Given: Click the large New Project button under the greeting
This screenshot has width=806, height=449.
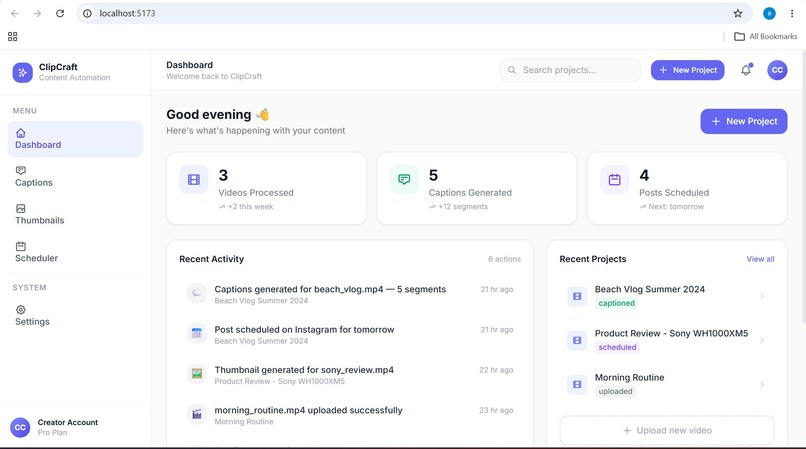Looking at the screenshot, I should [744, 121].
